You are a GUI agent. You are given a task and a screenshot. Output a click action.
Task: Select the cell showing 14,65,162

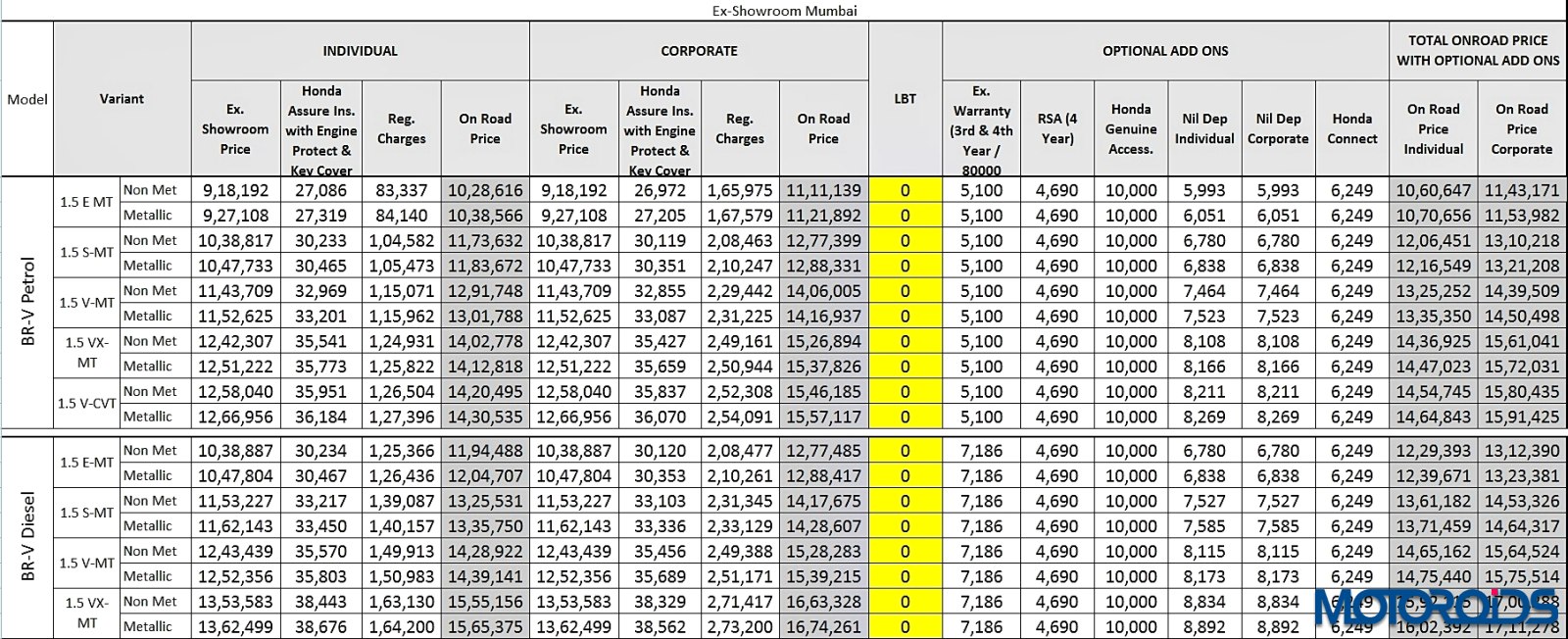coord(1433,551)
